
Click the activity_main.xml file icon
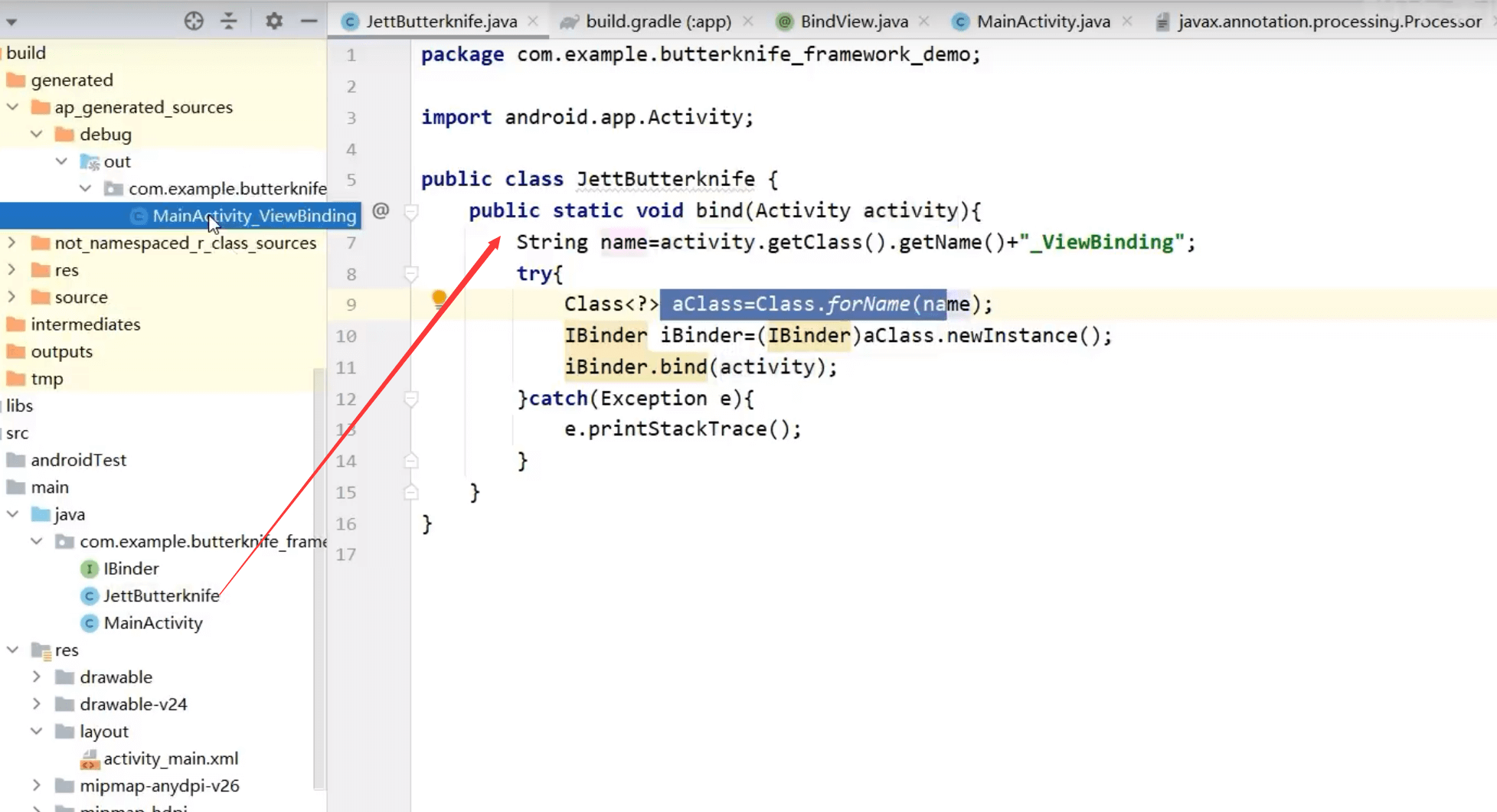[x=90, y=759]
